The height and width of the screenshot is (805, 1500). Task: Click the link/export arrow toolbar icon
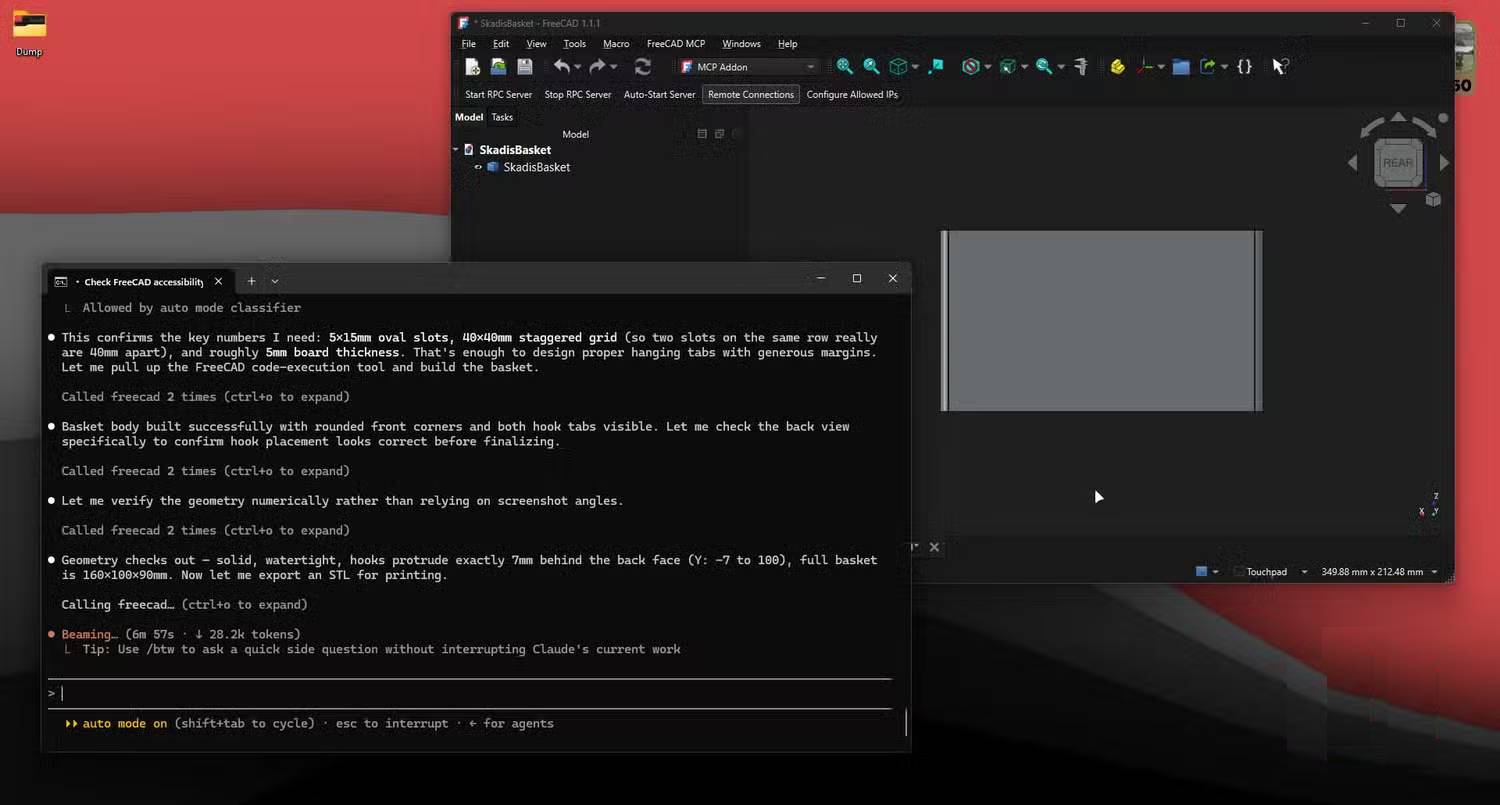[1208, 66]
